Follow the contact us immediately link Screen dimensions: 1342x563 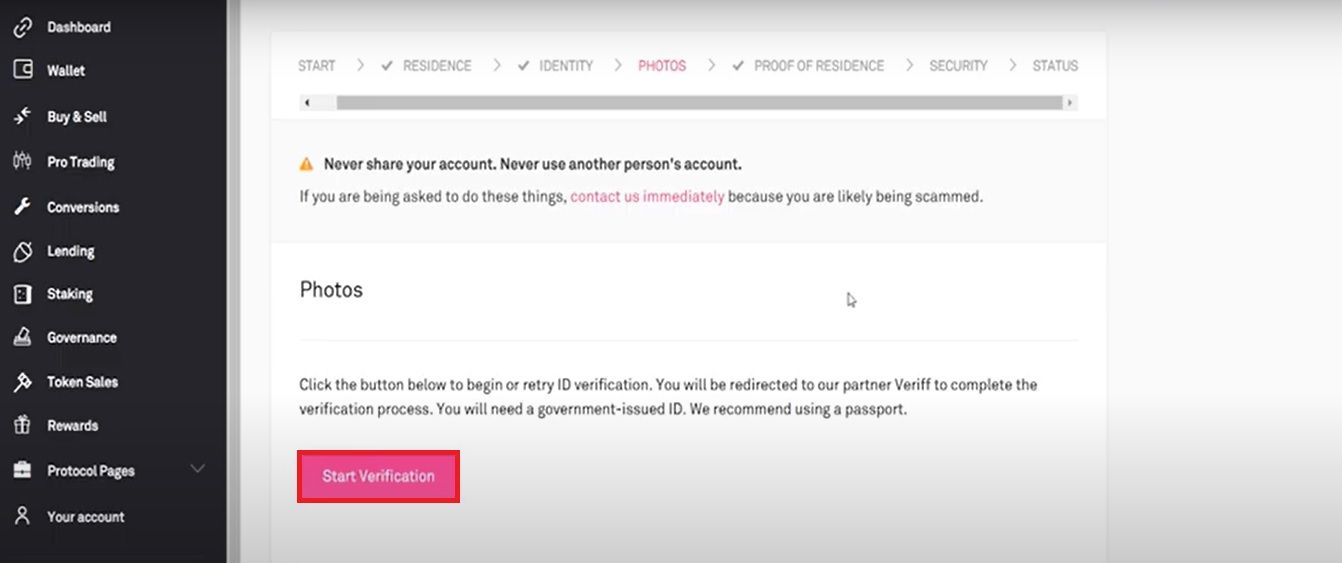(647, 197)
